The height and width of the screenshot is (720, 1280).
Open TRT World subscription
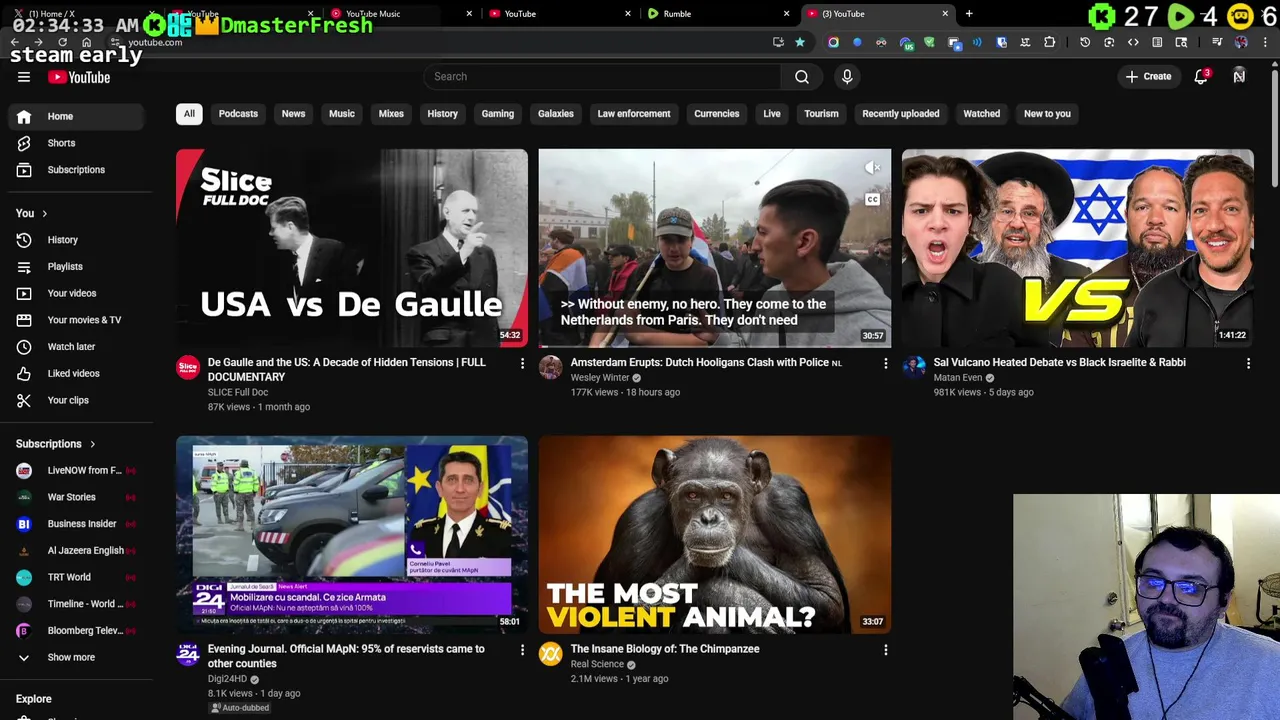[x=76, y=577]
